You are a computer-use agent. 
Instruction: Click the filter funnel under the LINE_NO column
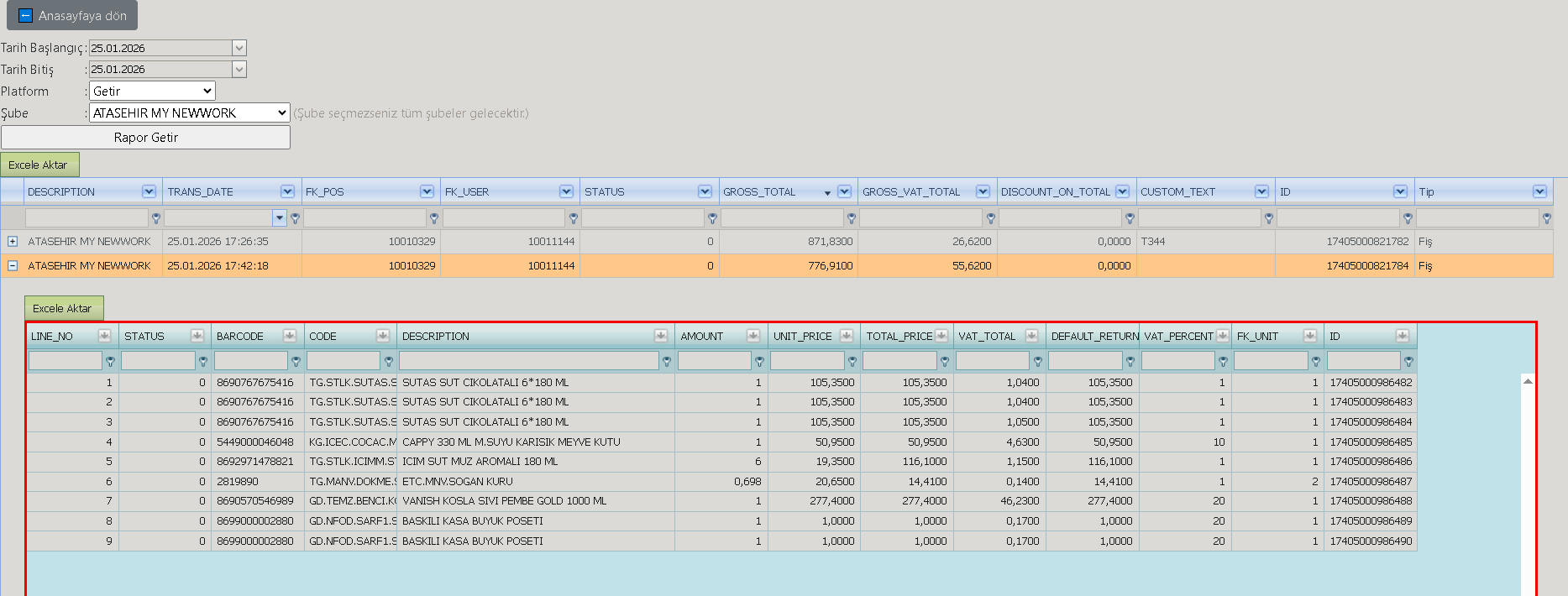[x=110, y=362]
